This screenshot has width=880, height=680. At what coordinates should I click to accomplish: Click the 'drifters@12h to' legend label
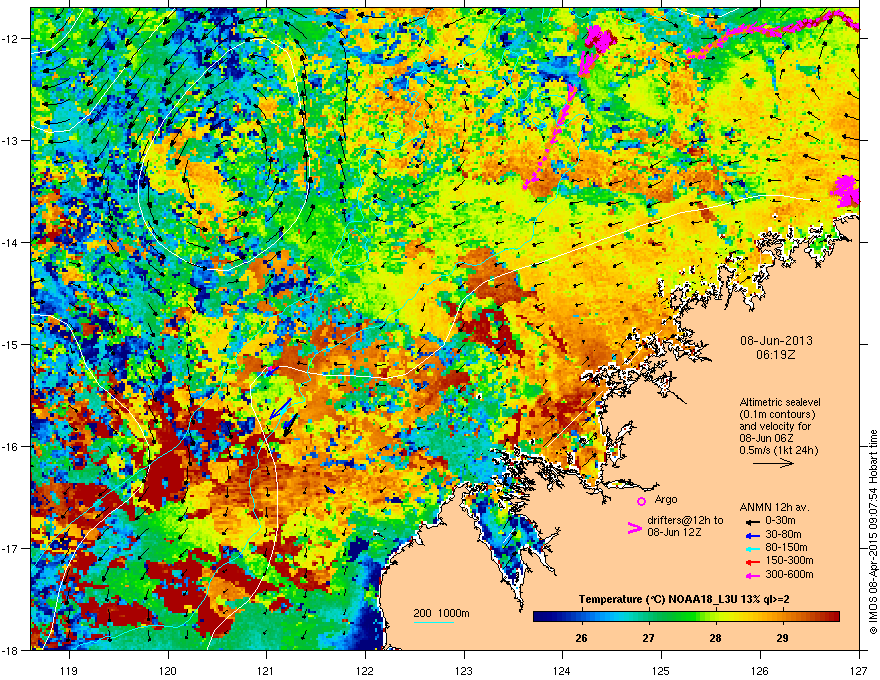[x=685, y=520]
